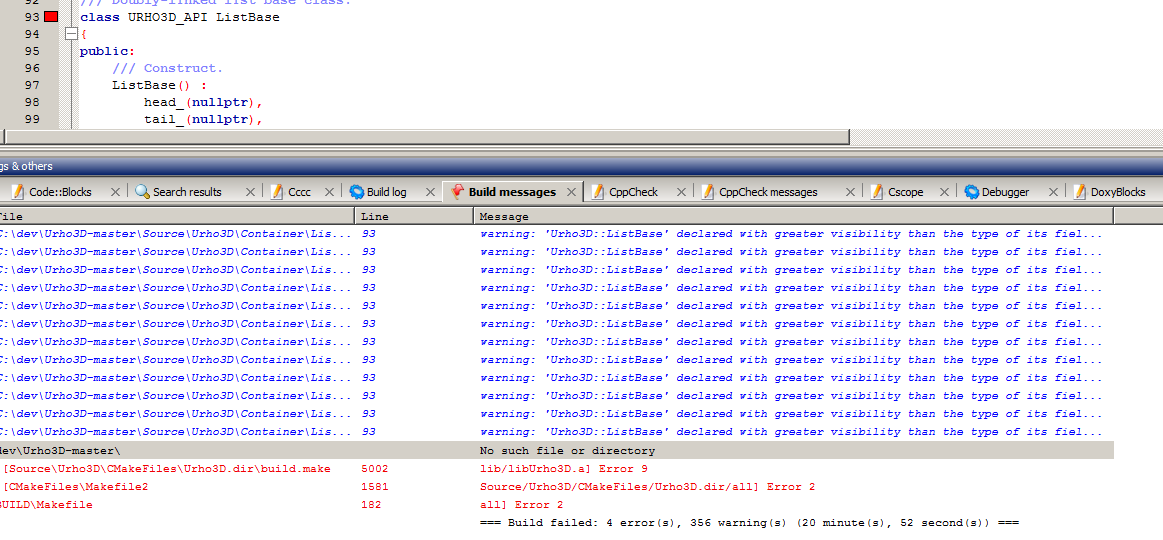Close the Build messages tab

pyautogui.click(x=571, y=192)
